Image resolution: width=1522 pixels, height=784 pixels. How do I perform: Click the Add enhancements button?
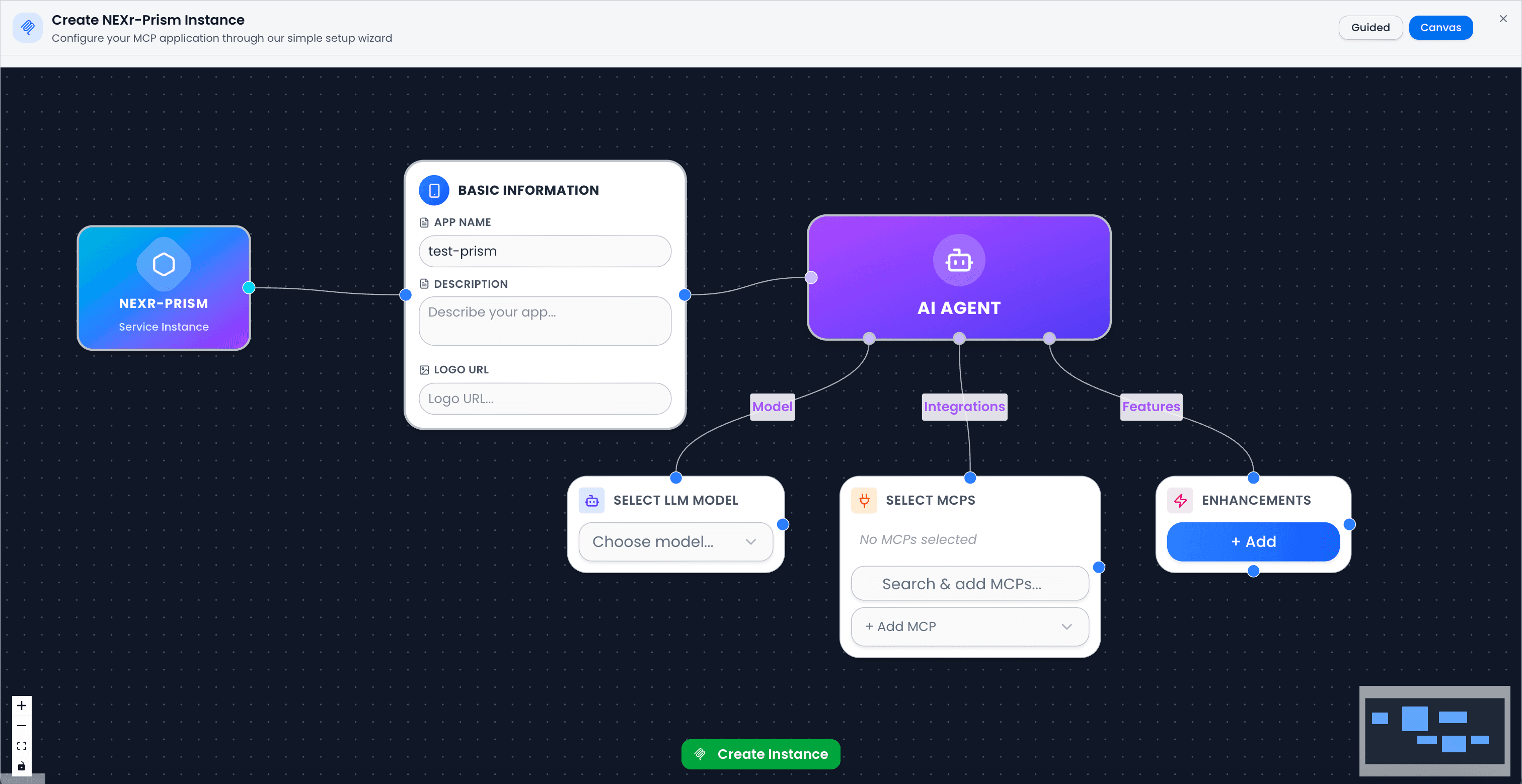coord(1253,541)
